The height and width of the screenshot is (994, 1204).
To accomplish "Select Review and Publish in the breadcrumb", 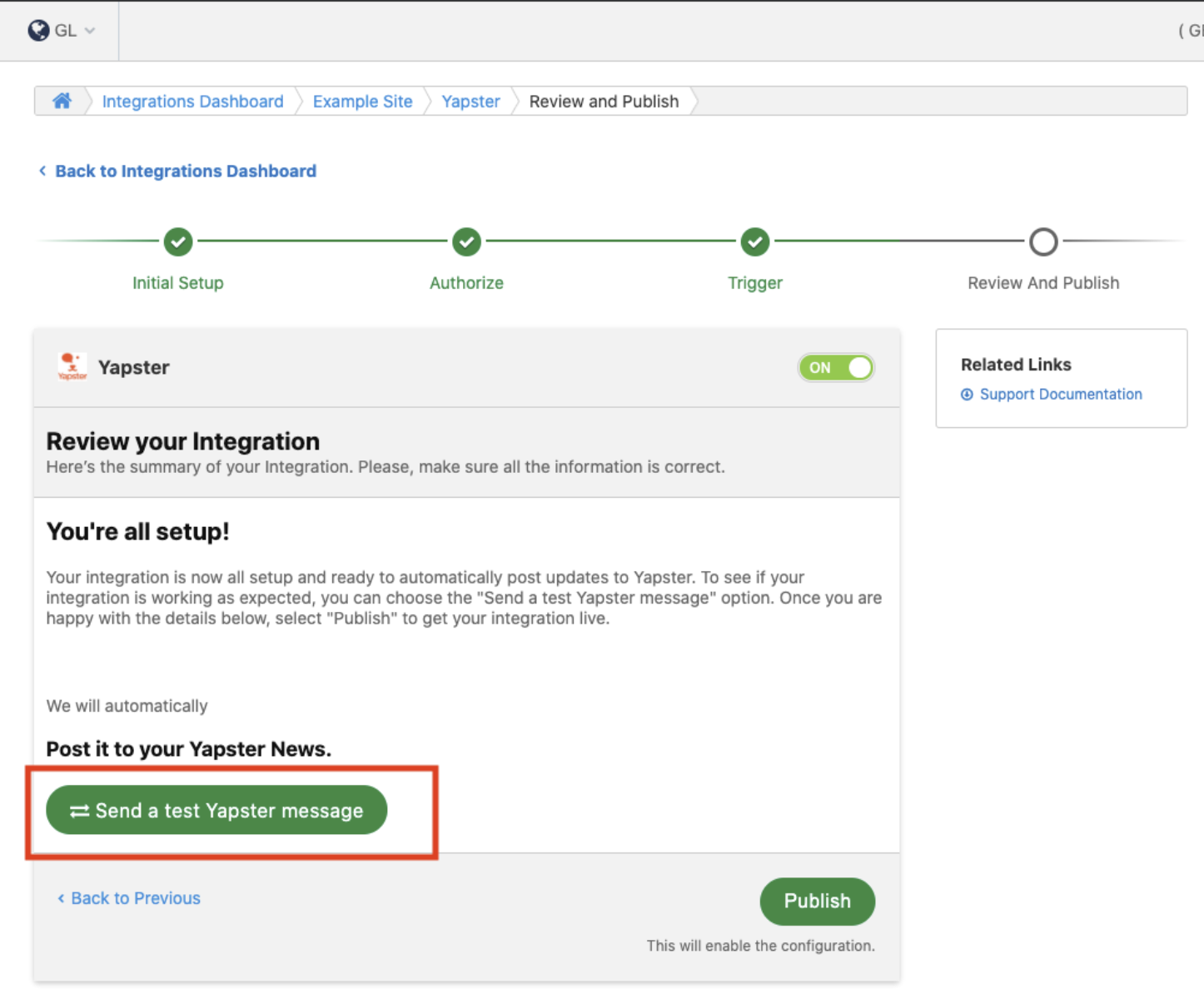I will [603, 101].
